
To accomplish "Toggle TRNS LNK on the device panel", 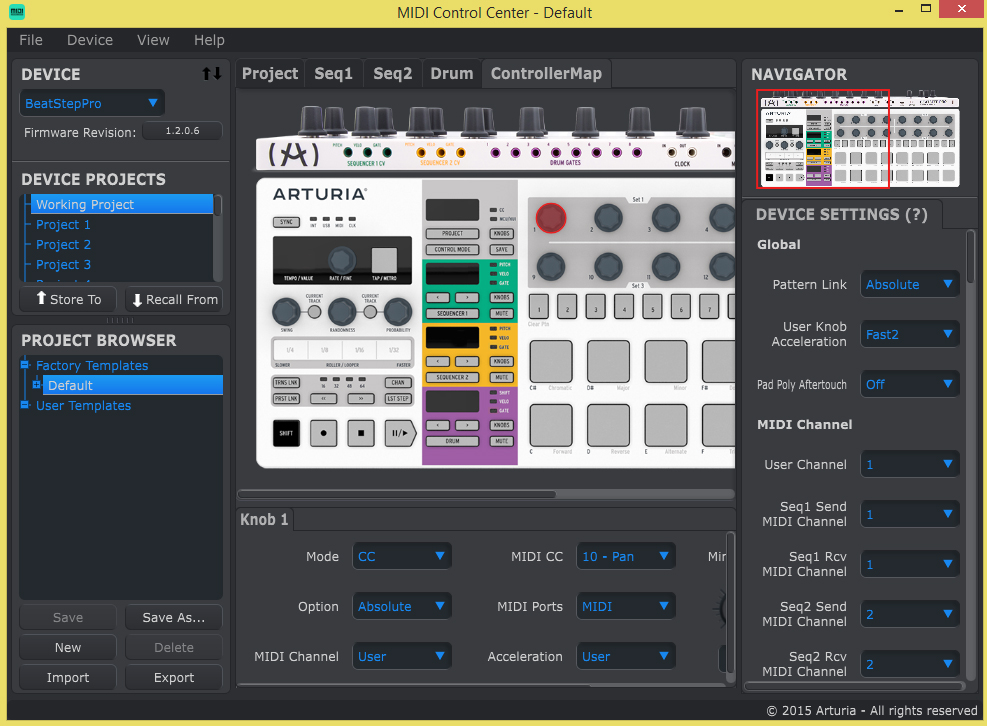I will coord(286,383).
